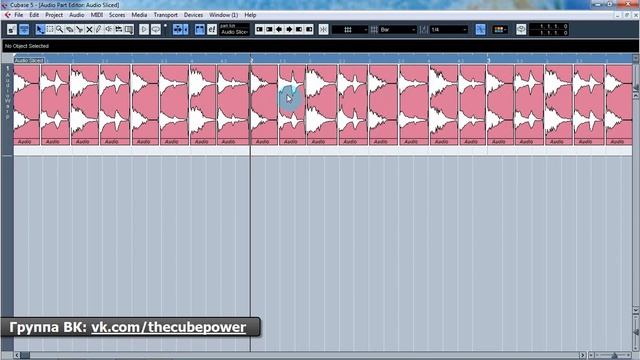Click the Trim End Right nudge icon
This screenshot has height=360, width=640.
click(309, 29)
